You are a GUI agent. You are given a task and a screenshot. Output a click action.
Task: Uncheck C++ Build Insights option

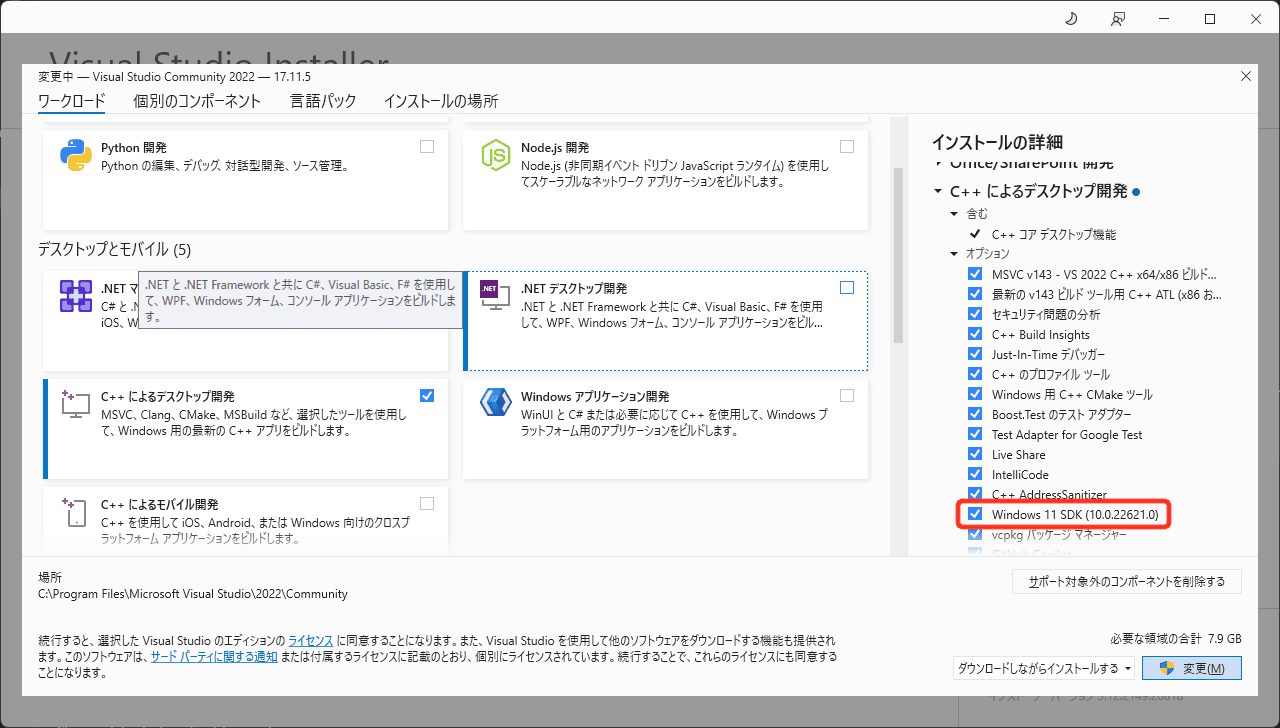click(x=975, y=334)
